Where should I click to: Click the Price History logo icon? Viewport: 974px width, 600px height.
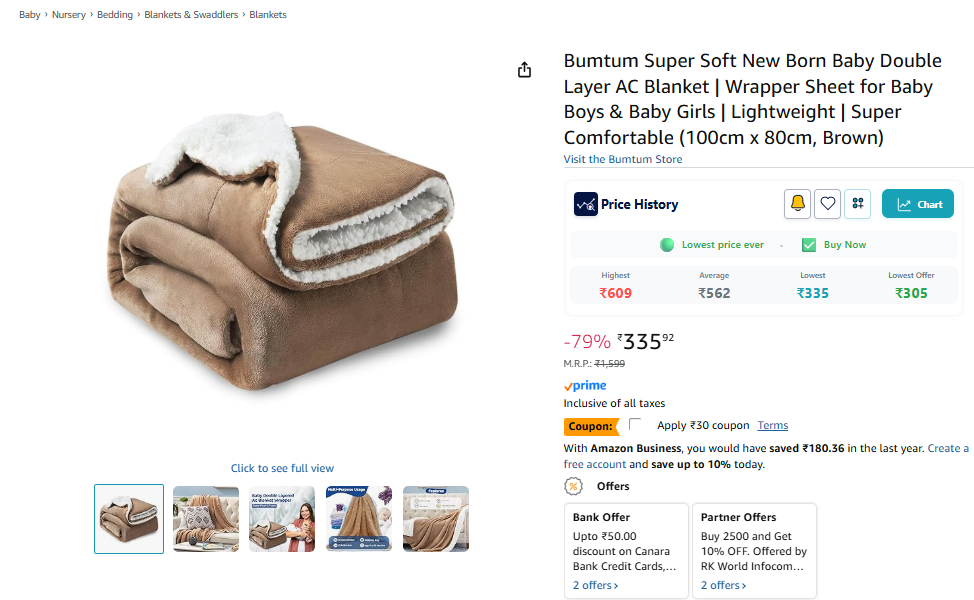tap(585, 204)
